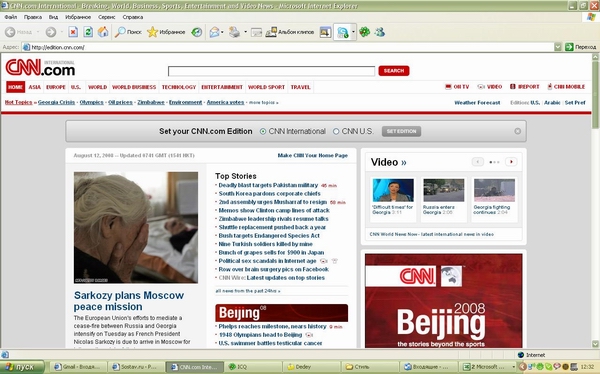
Task: Open the Forward button dropdown arrow
Action: pos(62,32)
